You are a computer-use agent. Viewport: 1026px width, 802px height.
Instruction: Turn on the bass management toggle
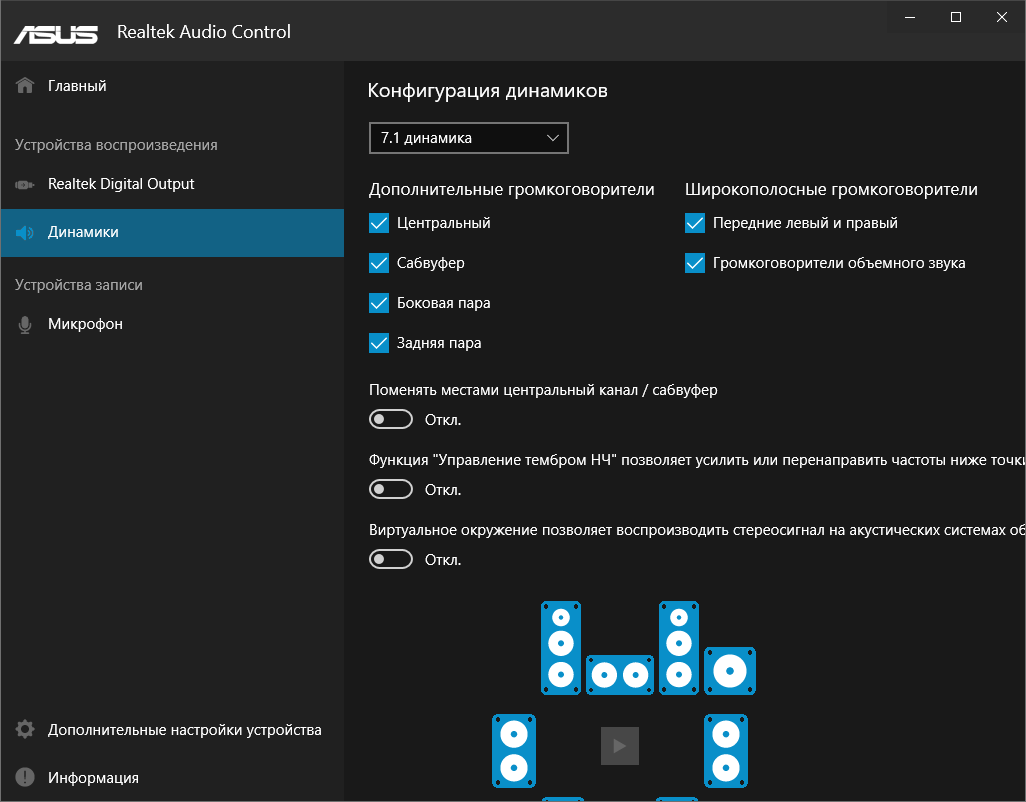pyautogui.click(x=391, y=489)
